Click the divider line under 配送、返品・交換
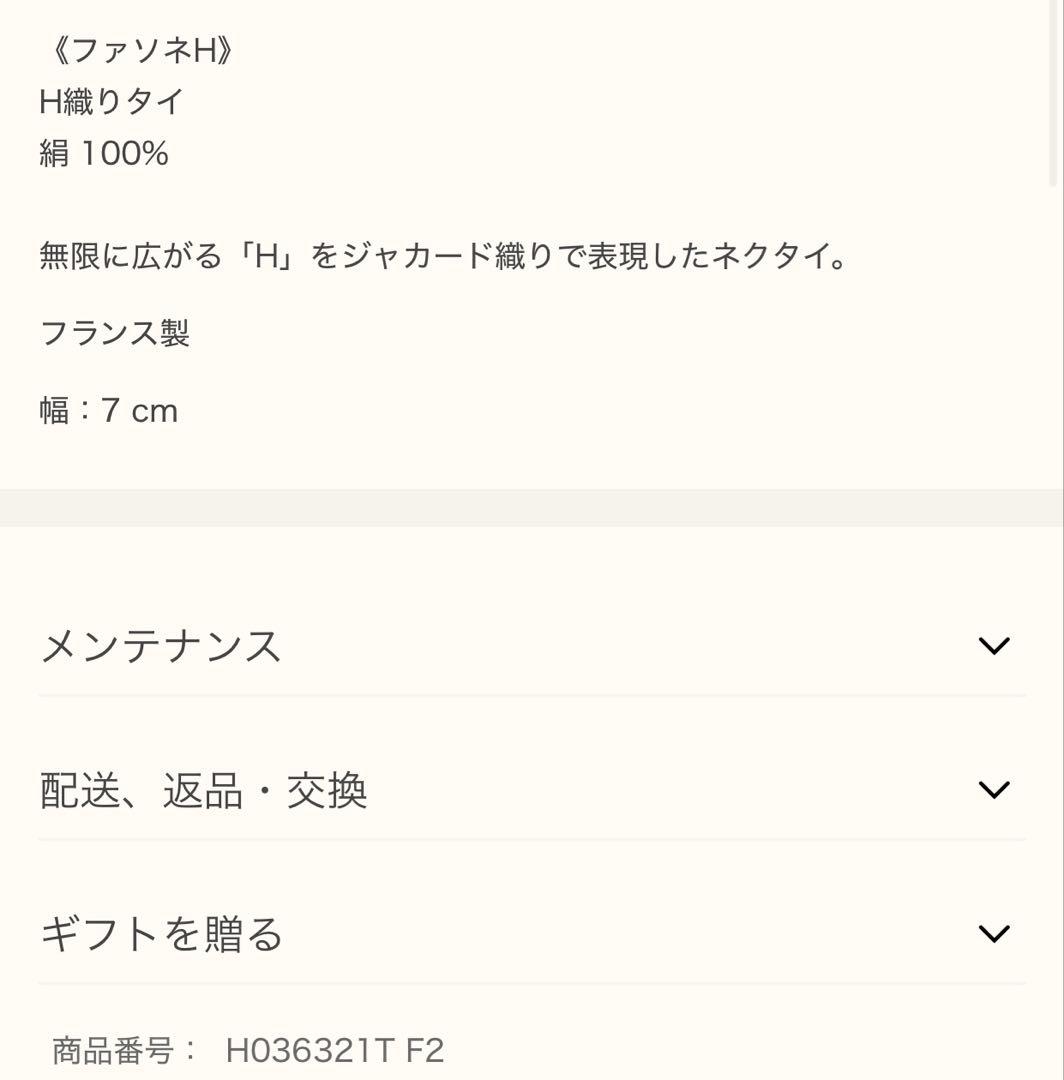The image size is (1064, 1080). (x=532, y=839)
